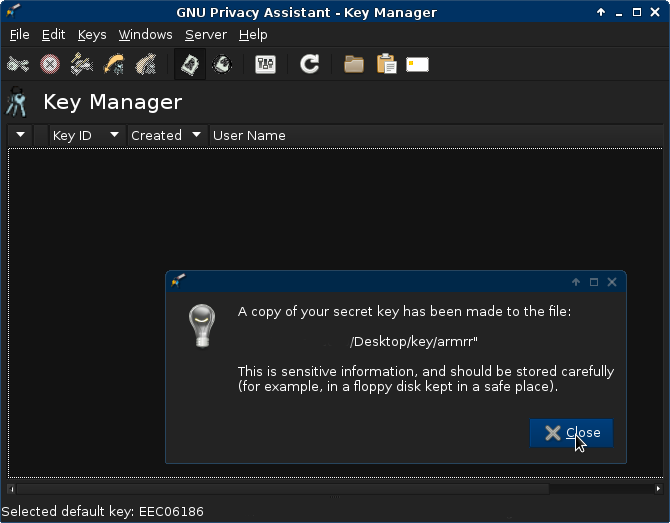Click the 'This is sensitive information' warning text
The image size is (670, 523).
(x=426, y=379)
